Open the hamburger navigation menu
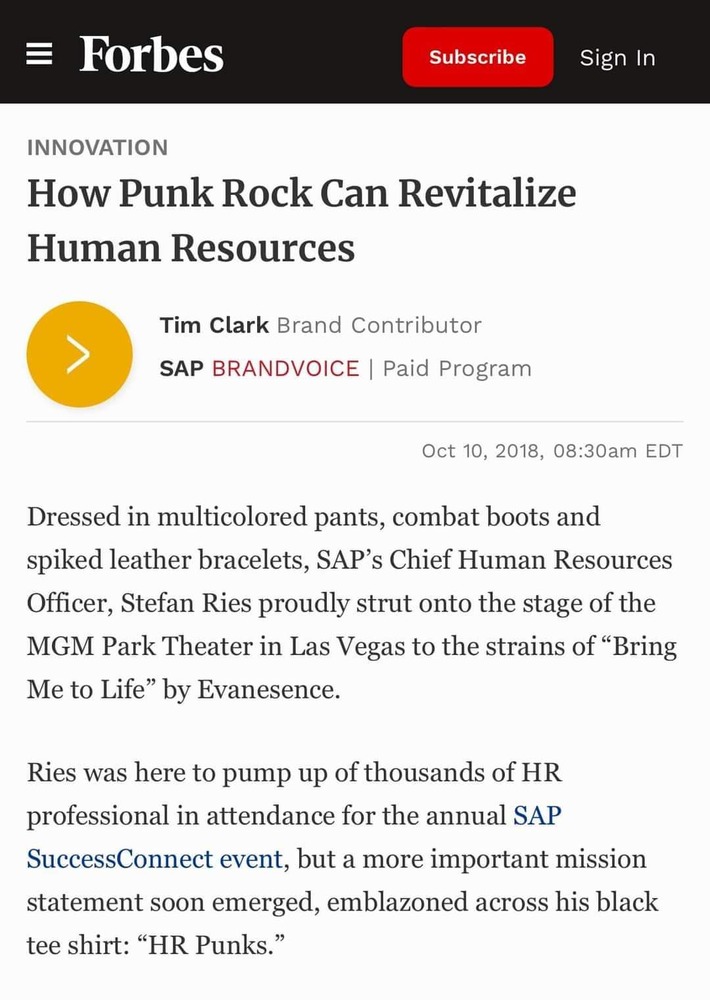 point(39,55)
